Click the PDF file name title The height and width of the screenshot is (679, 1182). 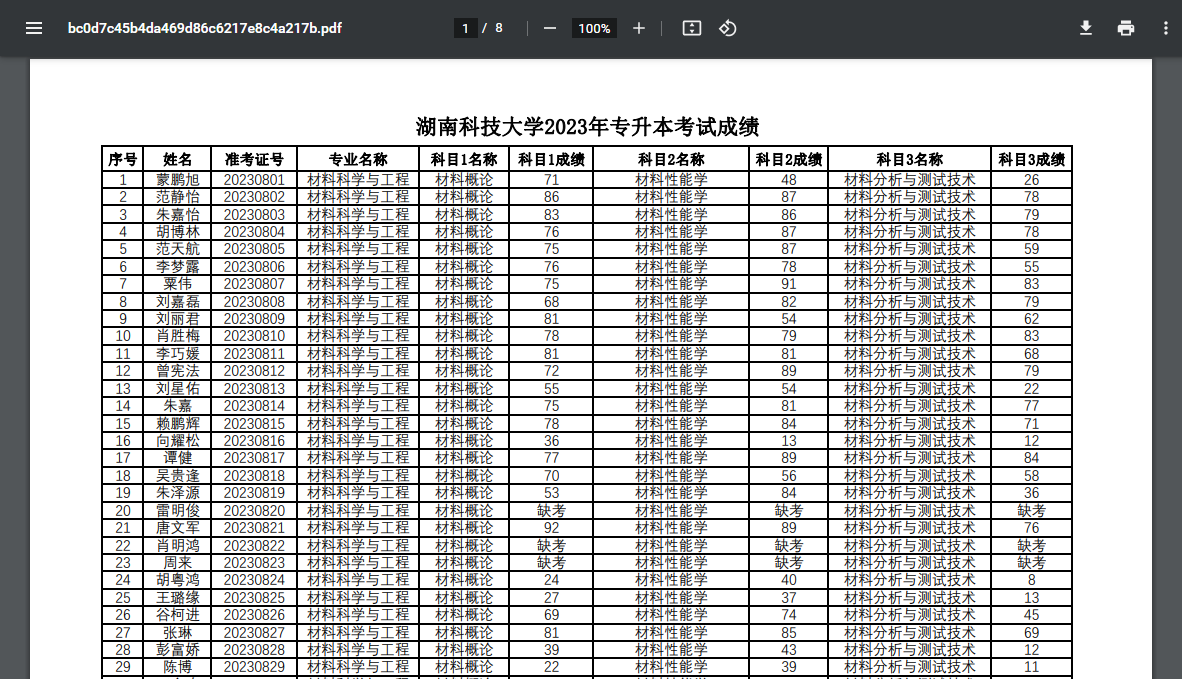coord(204,29)
